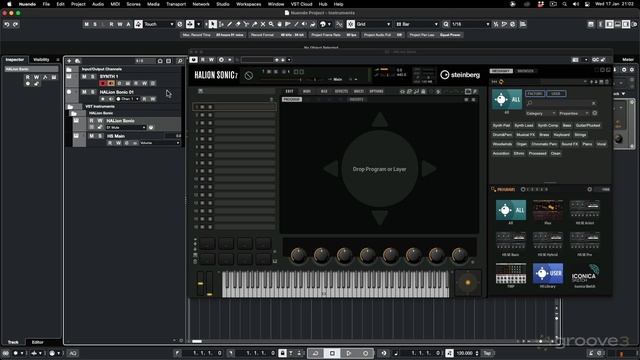Open the Studio menu
This screenshot has height=360, width=640.
223,4
